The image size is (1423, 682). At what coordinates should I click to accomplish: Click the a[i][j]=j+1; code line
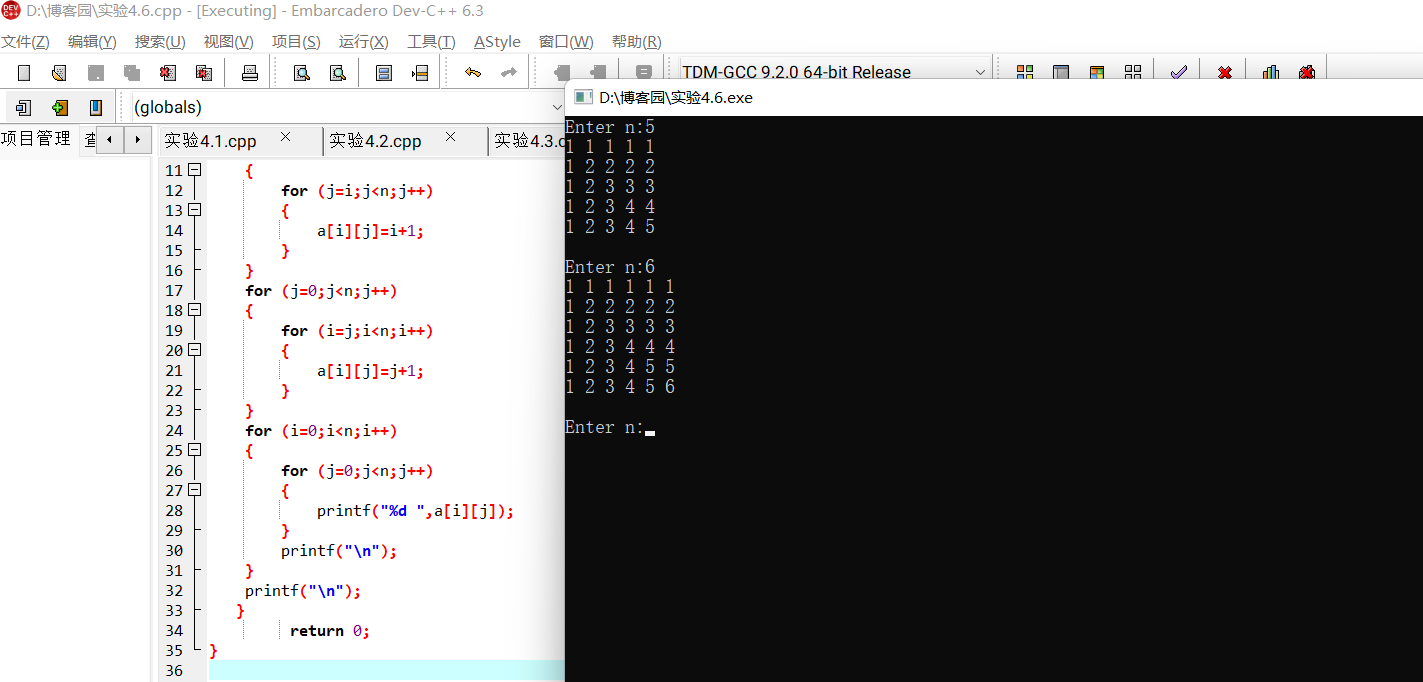(370, 370)
